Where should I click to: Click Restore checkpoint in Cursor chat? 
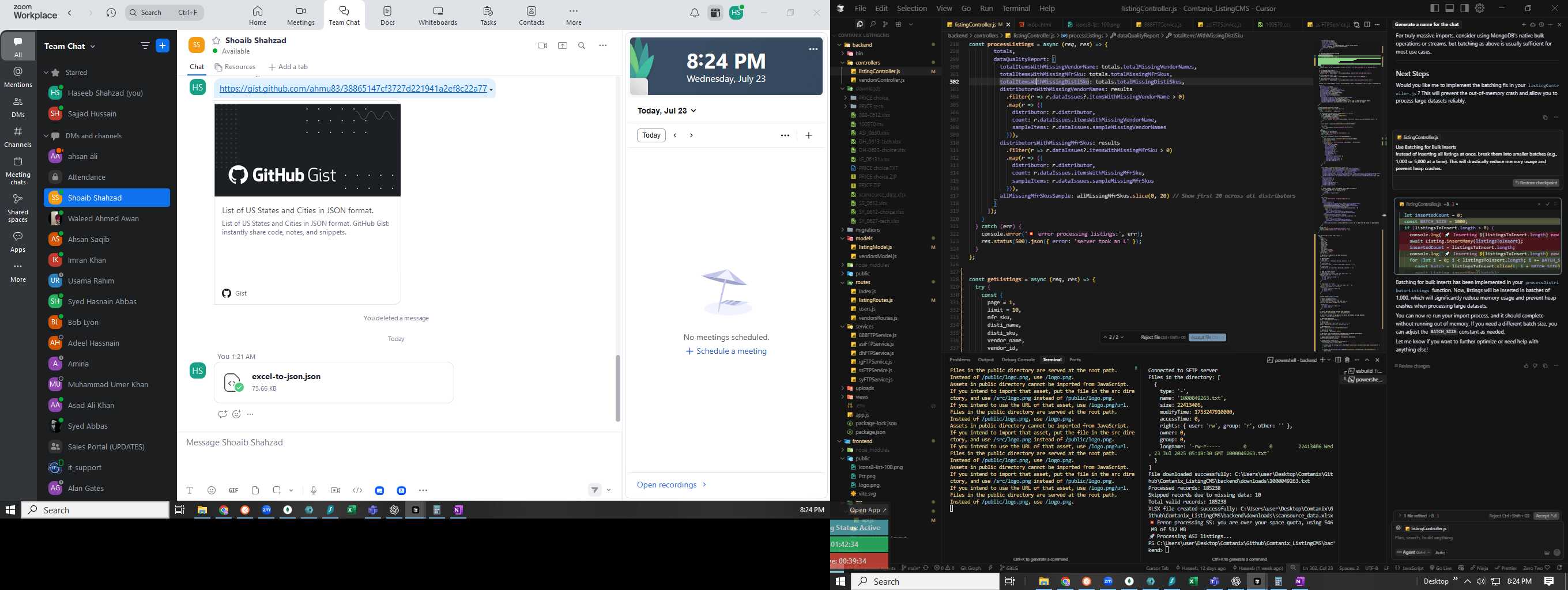(x=1536, y=183)
